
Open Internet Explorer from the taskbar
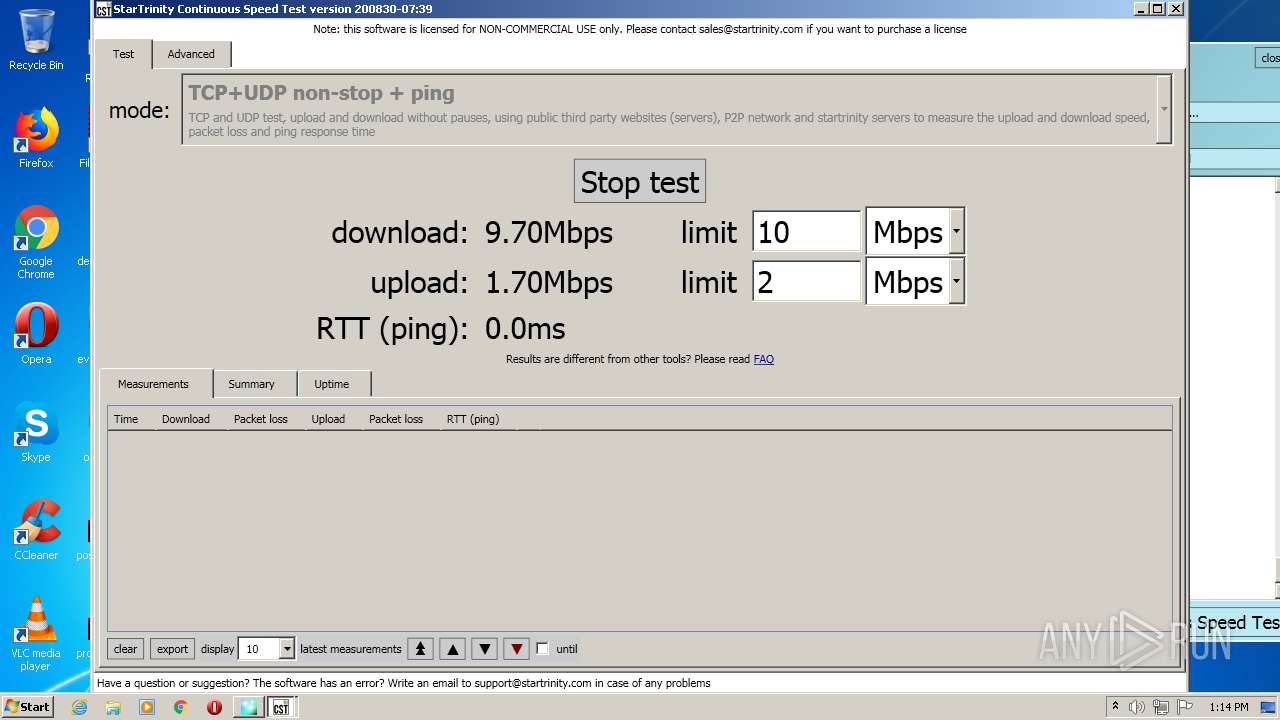point(80,707)
